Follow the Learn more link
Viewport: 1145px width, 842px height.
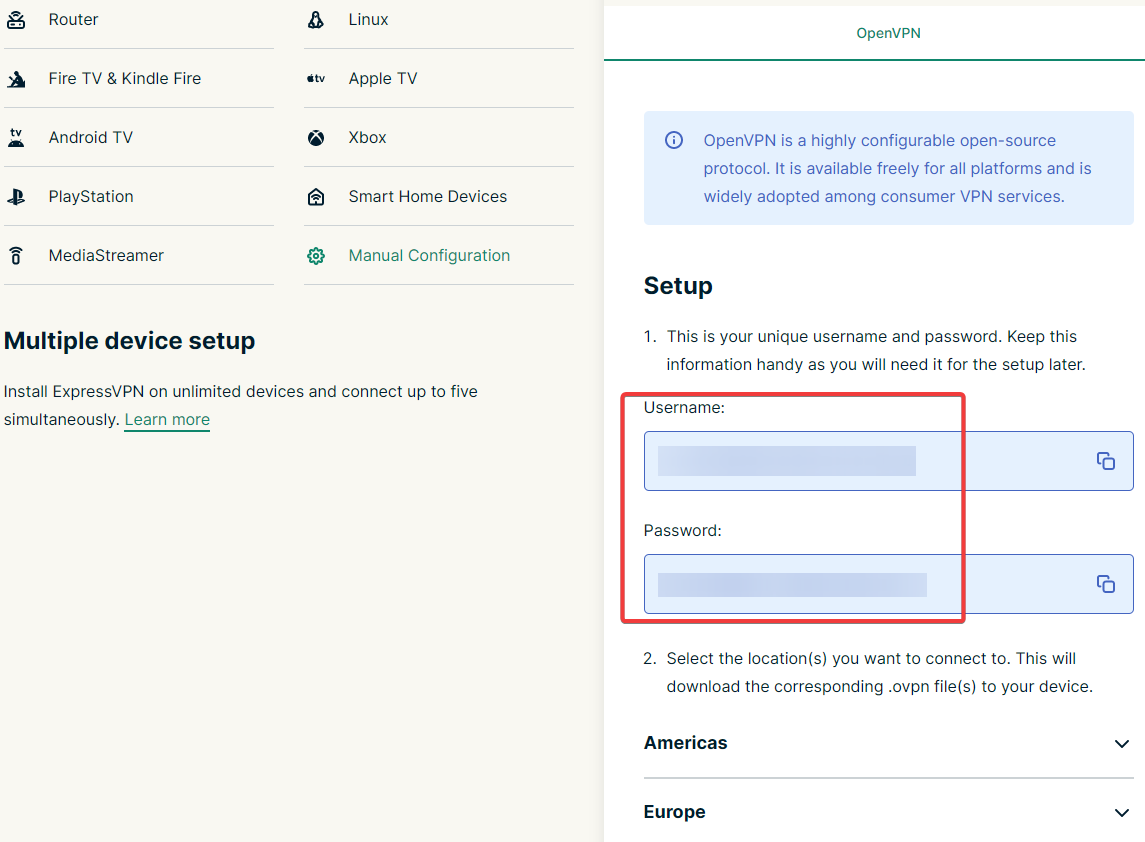pyautogui.click(x=167, y=420)
